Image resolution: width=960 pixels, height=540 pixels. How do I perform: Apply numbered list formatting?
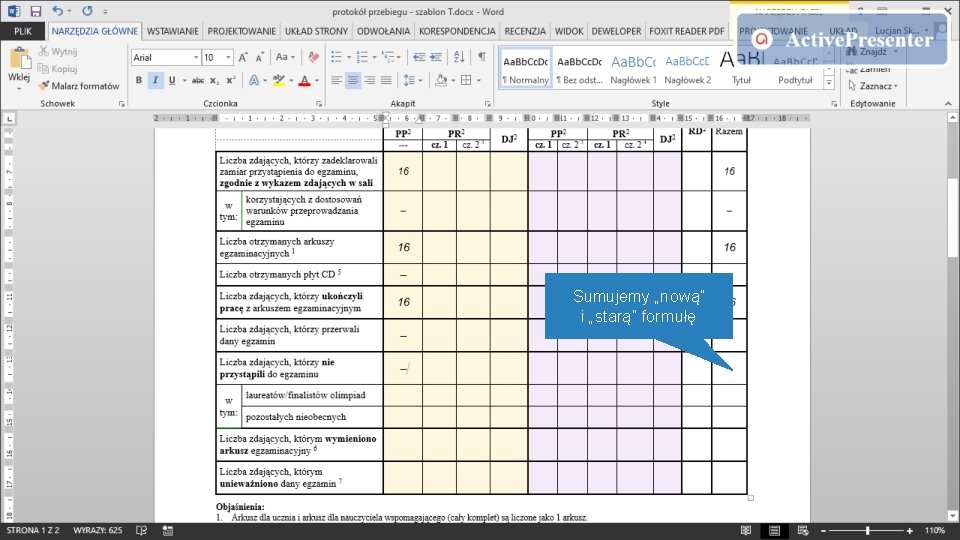coord(362,57)
